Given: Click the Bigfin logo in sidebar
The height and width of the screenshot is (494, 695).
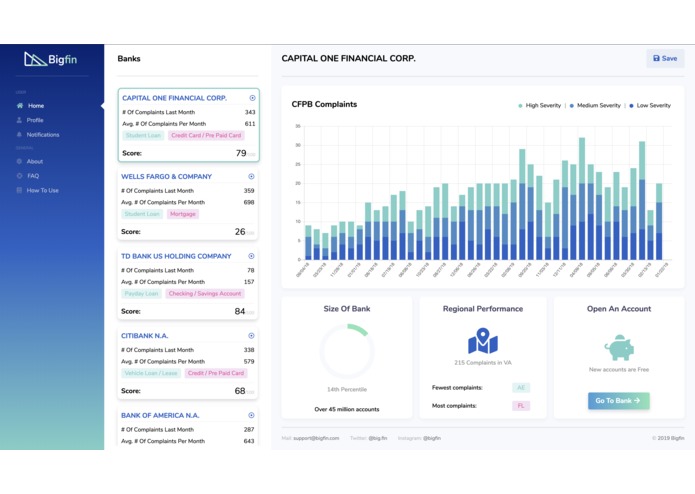Looking at the screenshot, I should click(x=51, y=59).
